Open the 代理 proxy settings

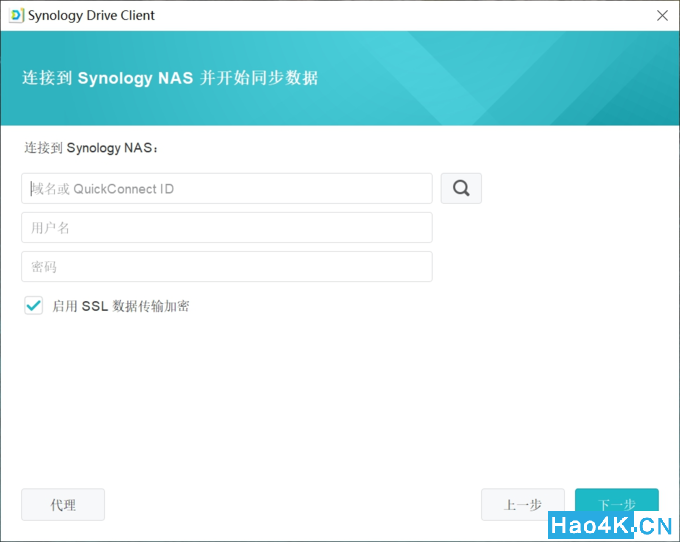63,504
